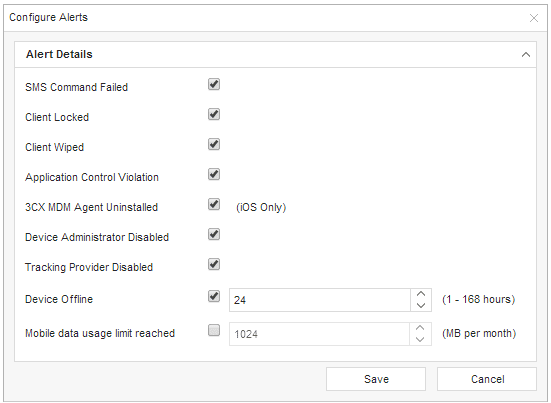
Task: Decrease Device Offline hours with down arrow
Action: [421, 306]
